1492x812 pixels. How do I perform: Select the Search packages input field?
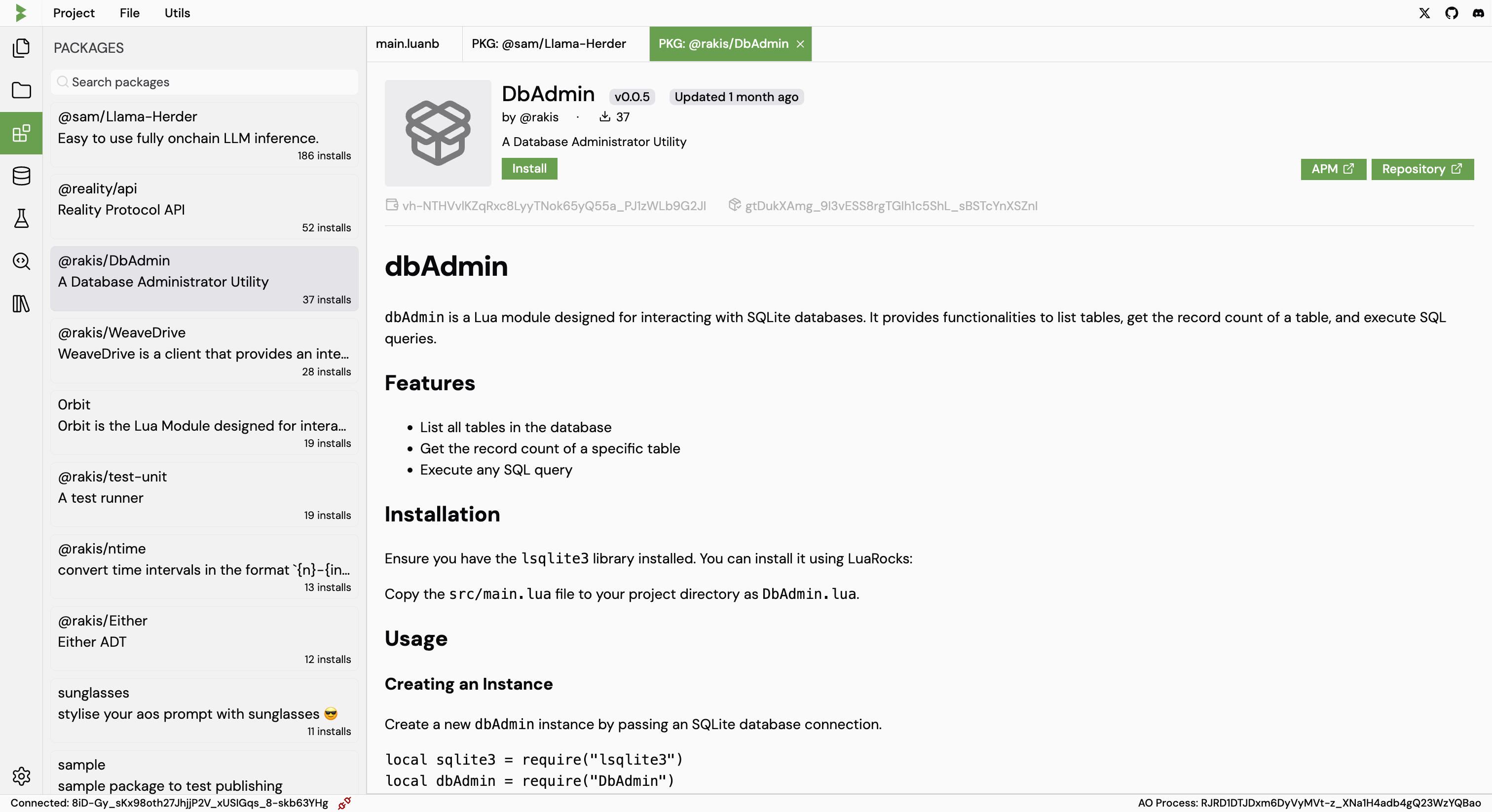click(204, 82)
